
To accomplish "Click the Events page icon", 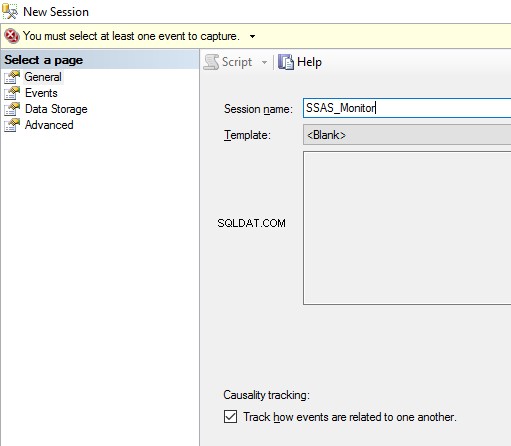I will (x=12, y=93).
